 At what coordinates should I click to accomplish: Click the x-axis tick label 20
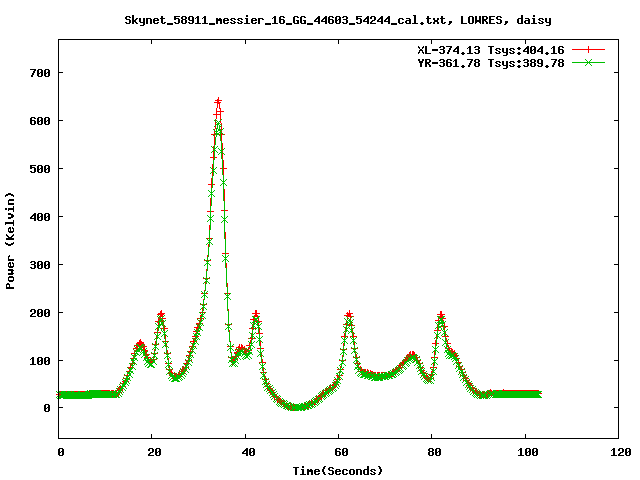pyautogui.click(x=155, y=452)
